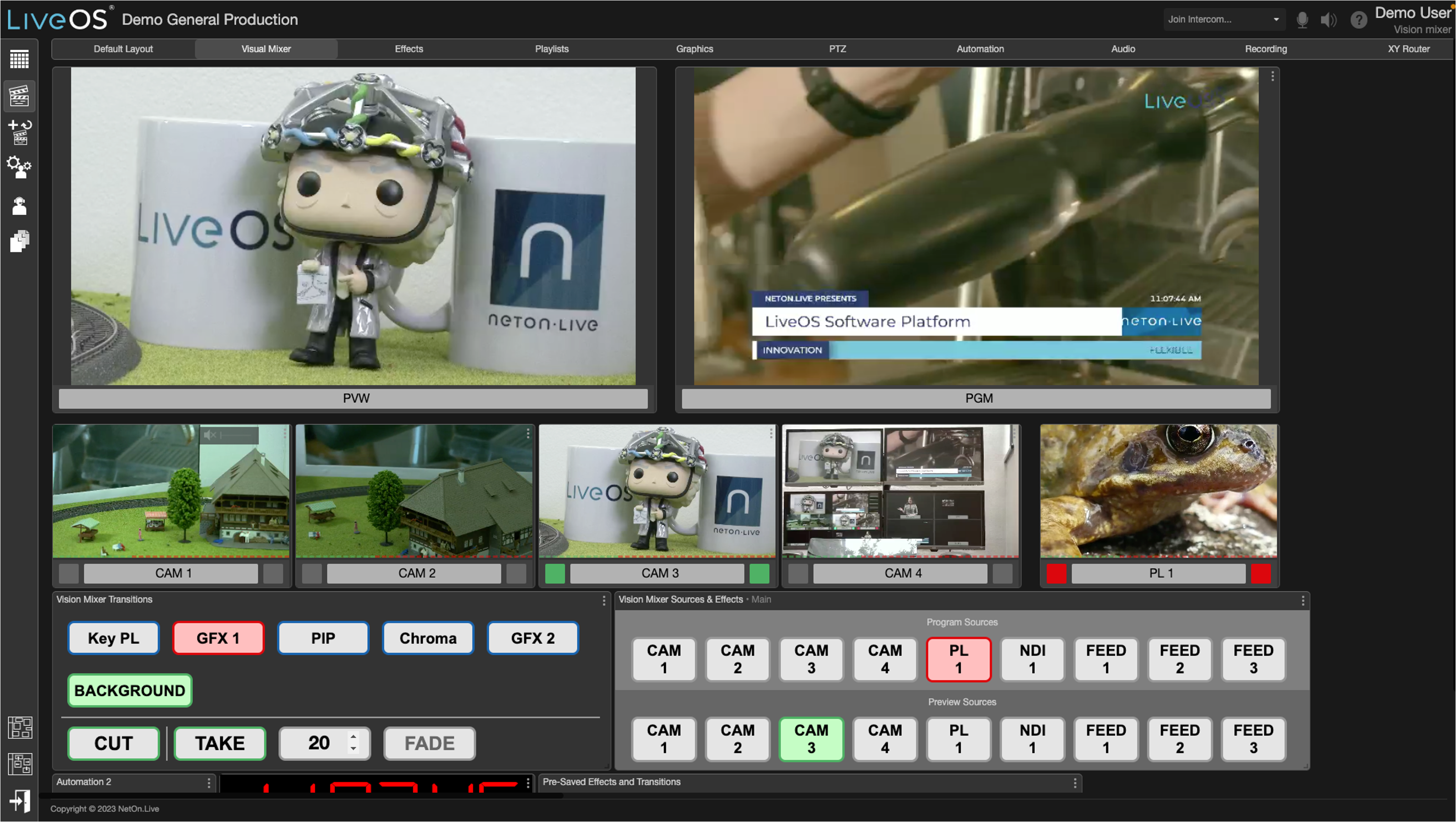Image resolution: width=1456 pixels, height=822 pixels.
Task: Open the headset operator sidebar icon
Action: click(x=19, y=206)
